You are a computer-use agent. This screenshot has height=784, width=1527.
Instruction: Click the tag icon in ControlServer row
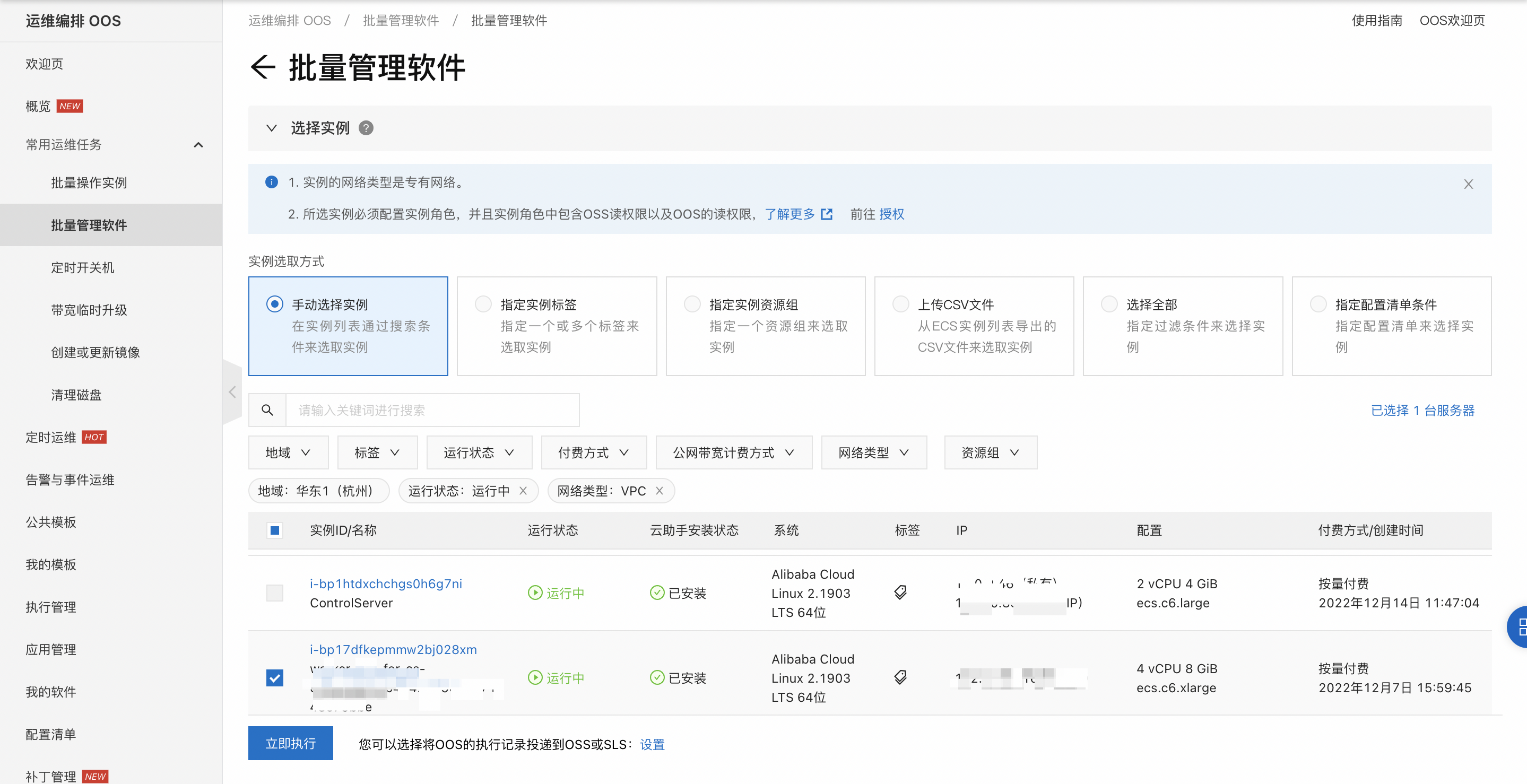(900, 593)
